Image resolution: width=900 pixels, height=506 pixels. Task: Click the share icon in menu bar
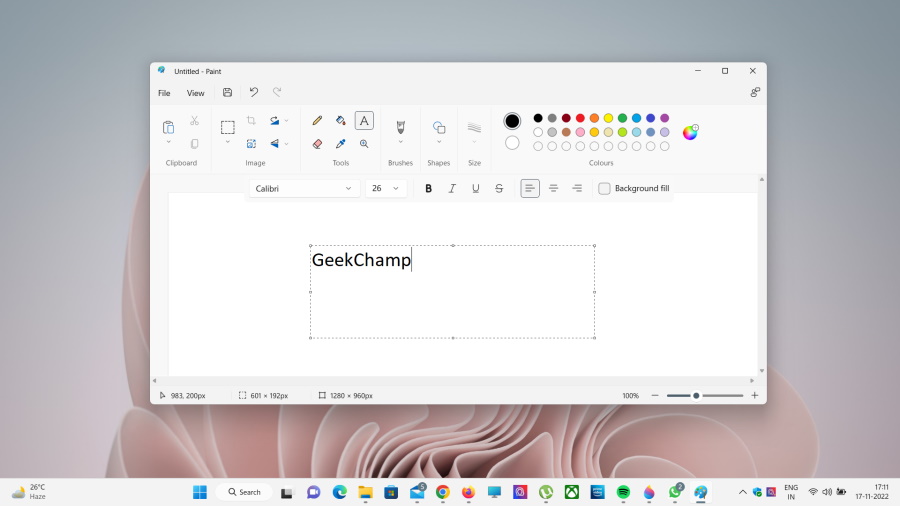(x=755, y=92)
